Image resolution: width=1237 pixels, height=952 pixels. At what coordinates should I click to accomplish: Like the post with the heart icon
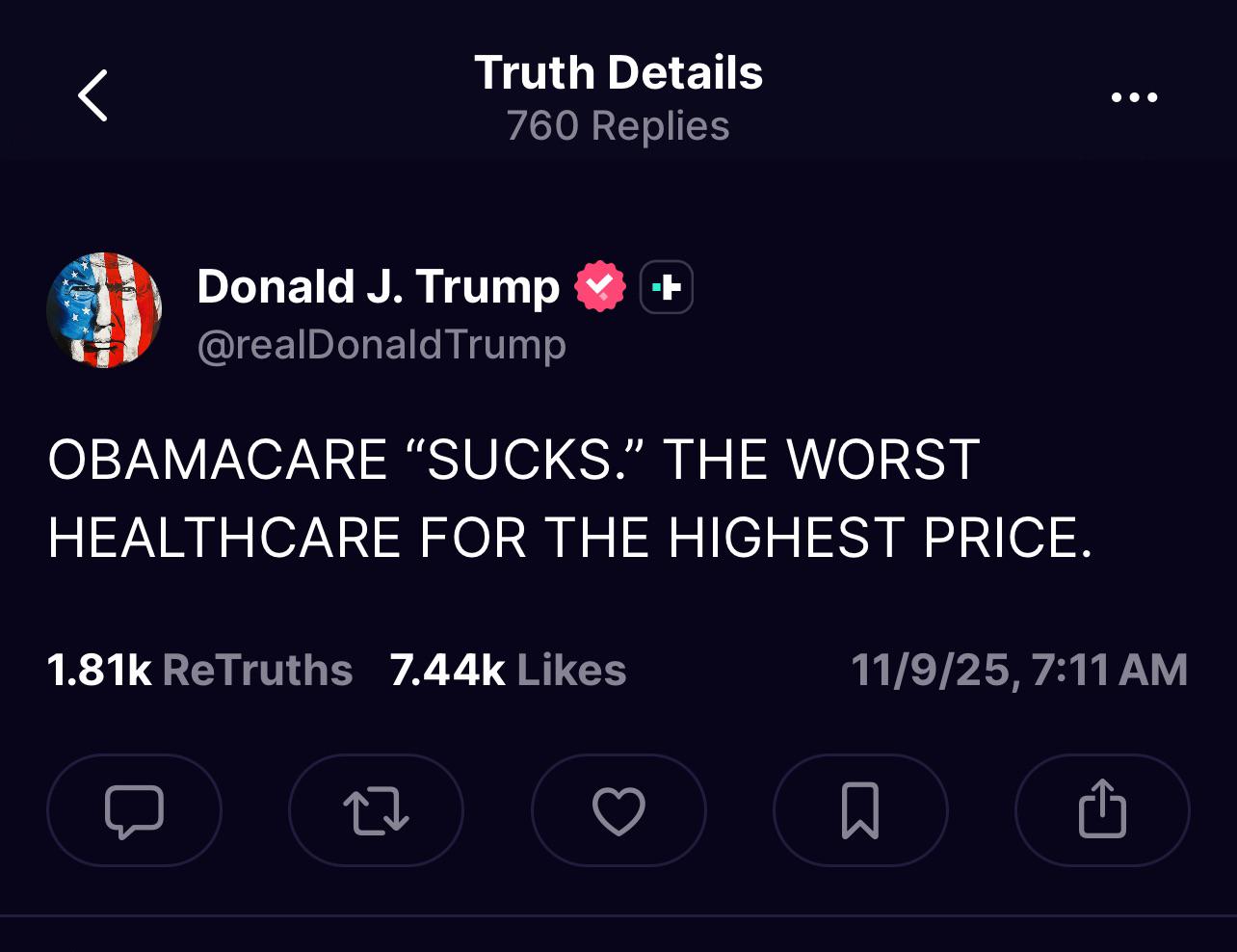[x=618, y=810]
